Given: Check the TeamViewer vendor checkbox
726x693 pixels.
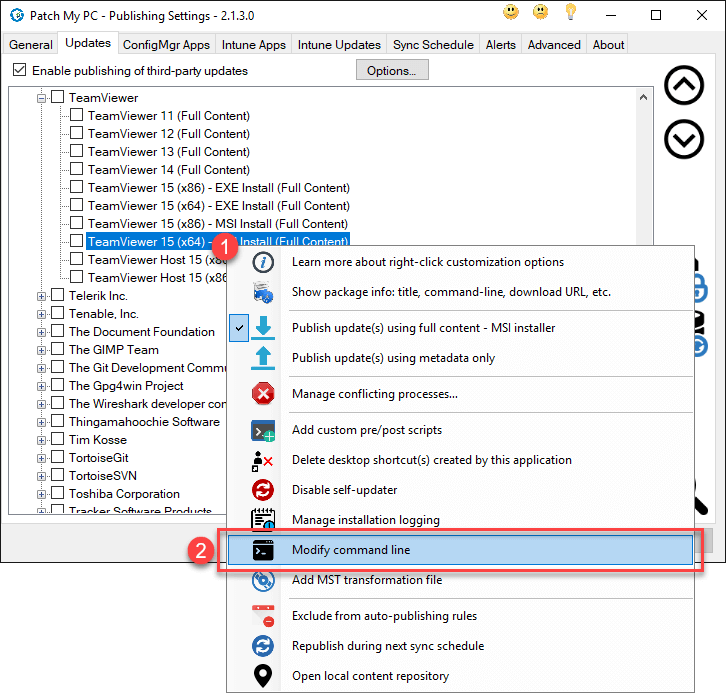Looking at the screenshot, I should tap(57, 97).
